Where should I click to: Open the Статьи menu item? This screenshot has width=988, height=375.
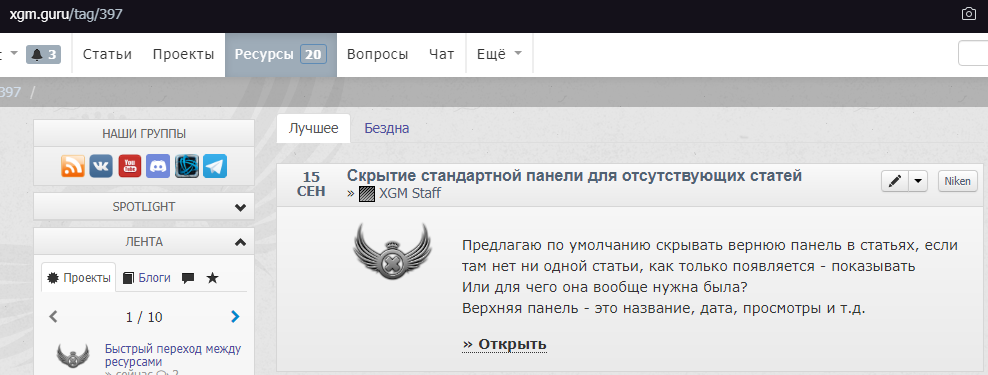(x=107, y=55)
